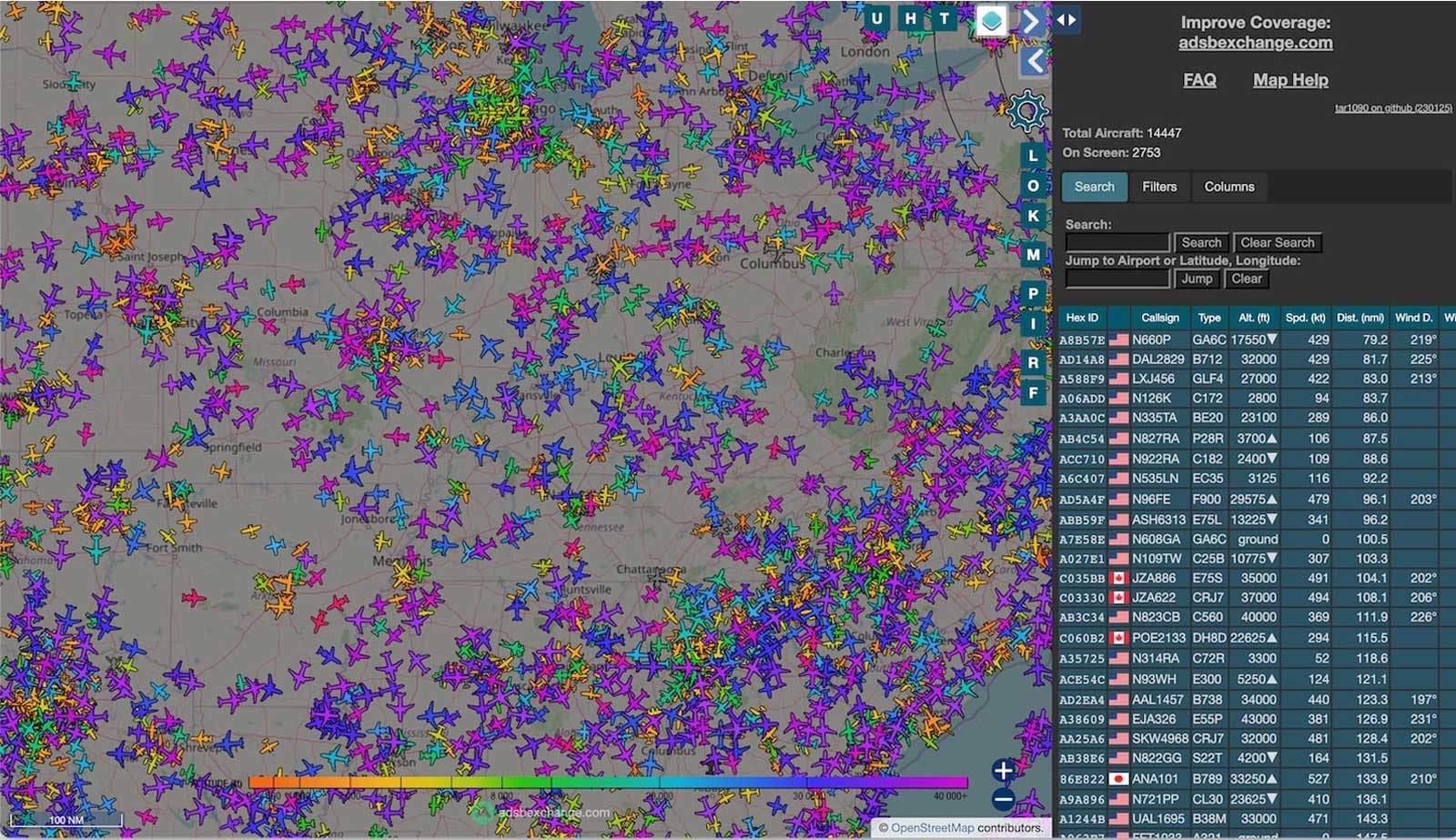
Task: Select aircraft row N126K
Action: click(1257, 399)
